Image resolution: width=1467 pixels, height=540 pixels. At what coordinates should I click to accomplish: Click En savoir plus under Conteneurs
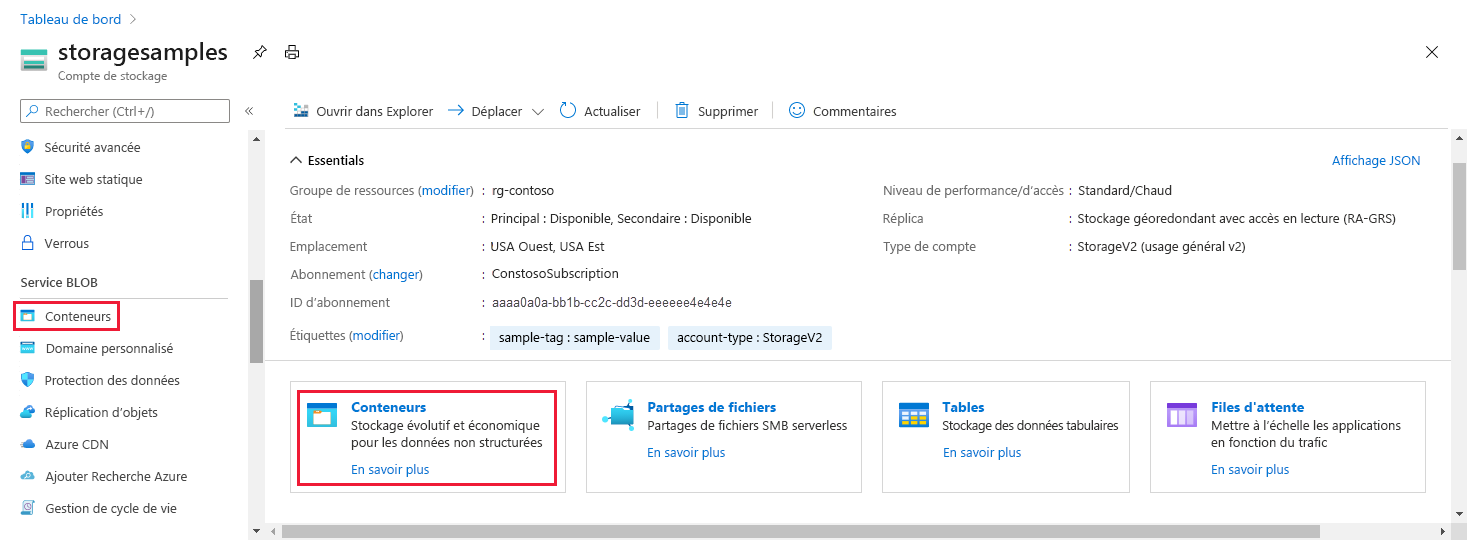(390, 469)
